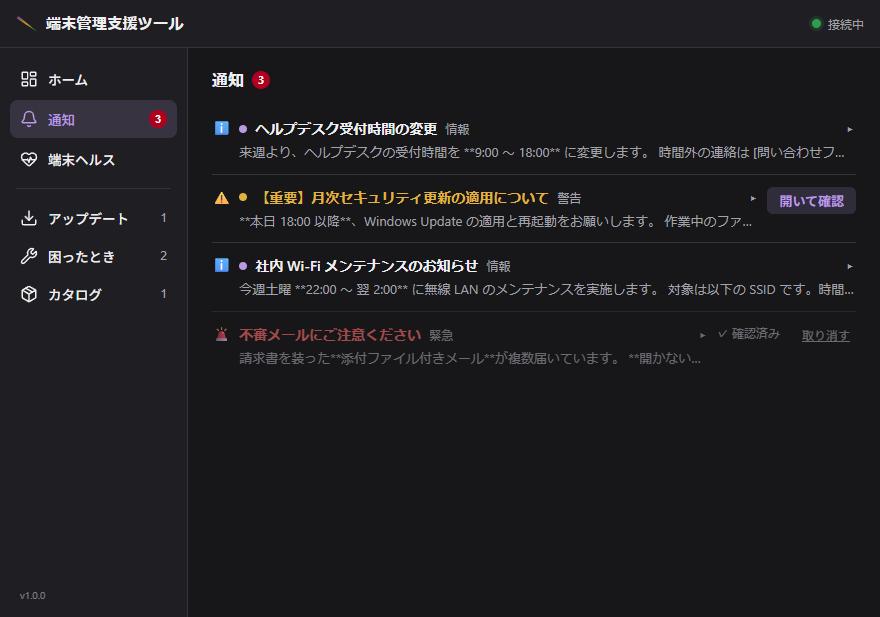Click preview text starting **本日 18:00 以降**

(x=495, y=221)
